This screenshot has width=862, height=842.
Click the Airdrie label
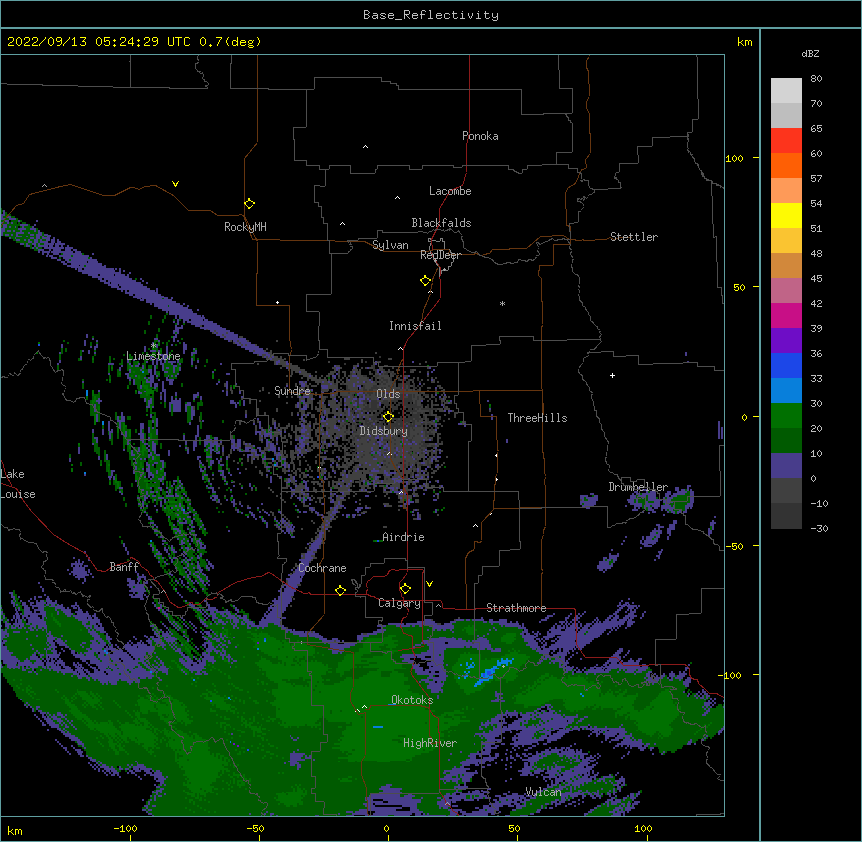(404, 537)
